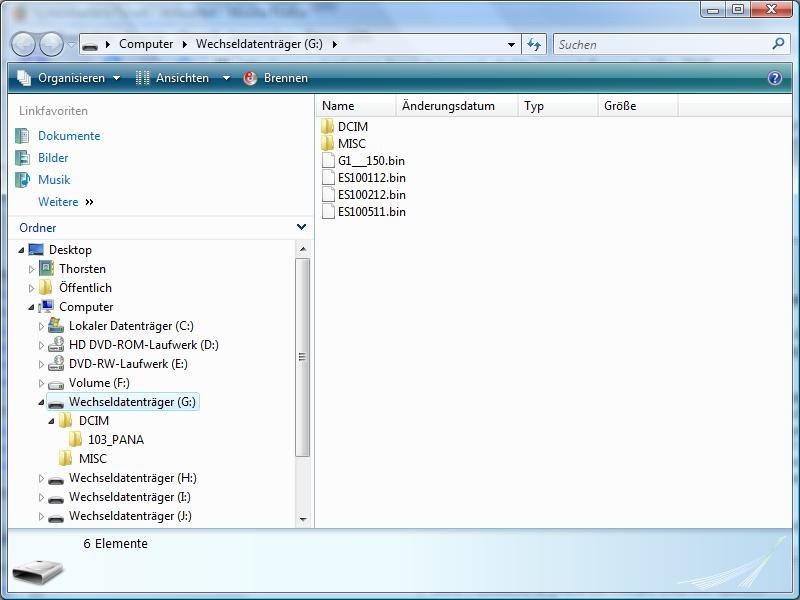Select the G1__150.bin file icon

click(x=329, y=161)
